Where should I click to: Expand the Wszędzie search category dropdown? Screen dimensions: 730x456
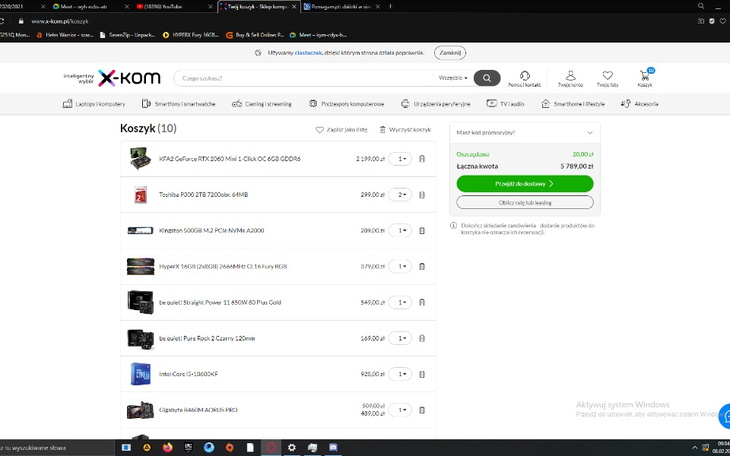(x=453, y=78)
